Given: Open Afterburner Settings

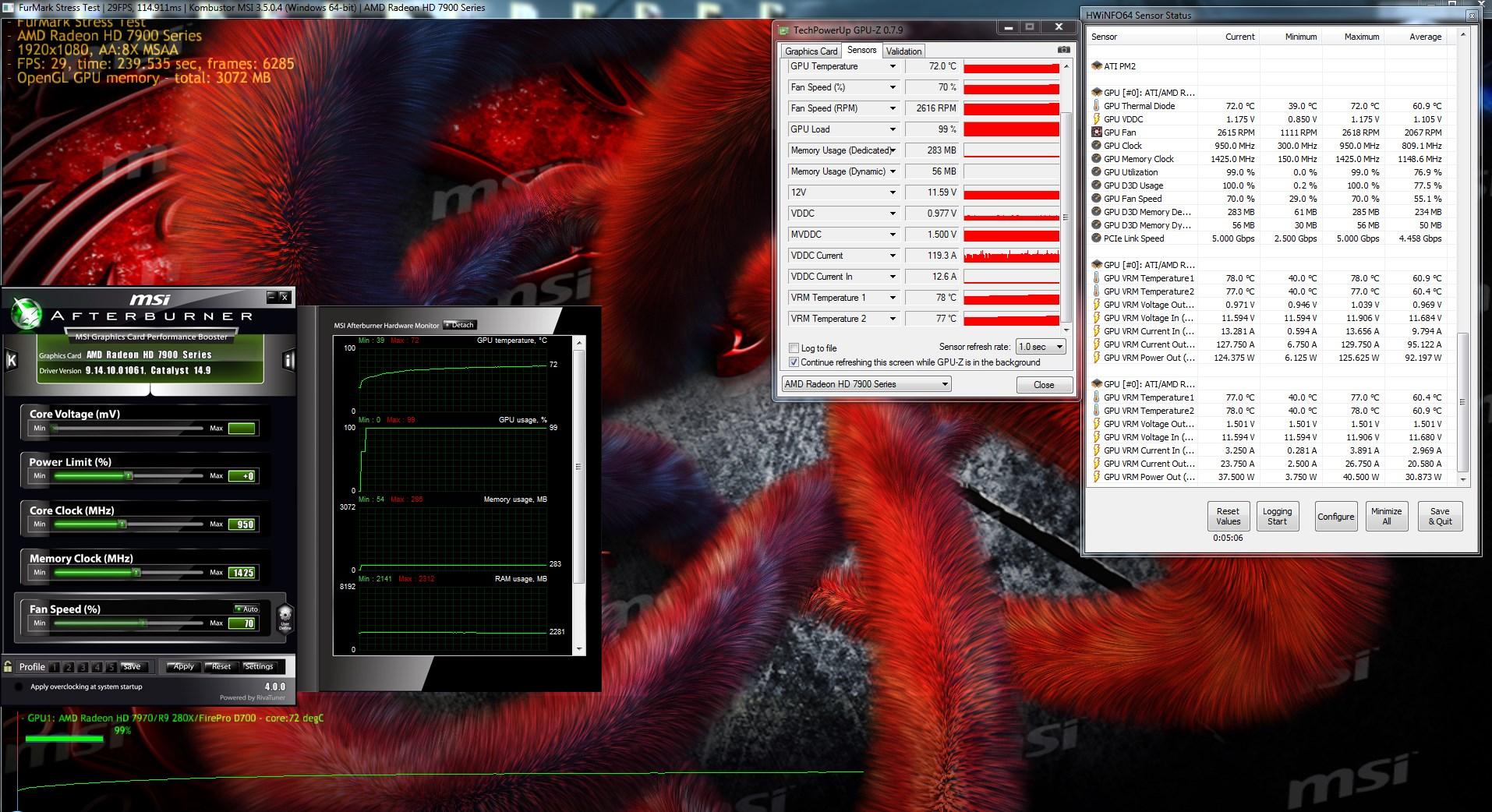Looking at the screenshot, I should click(259, 666).
